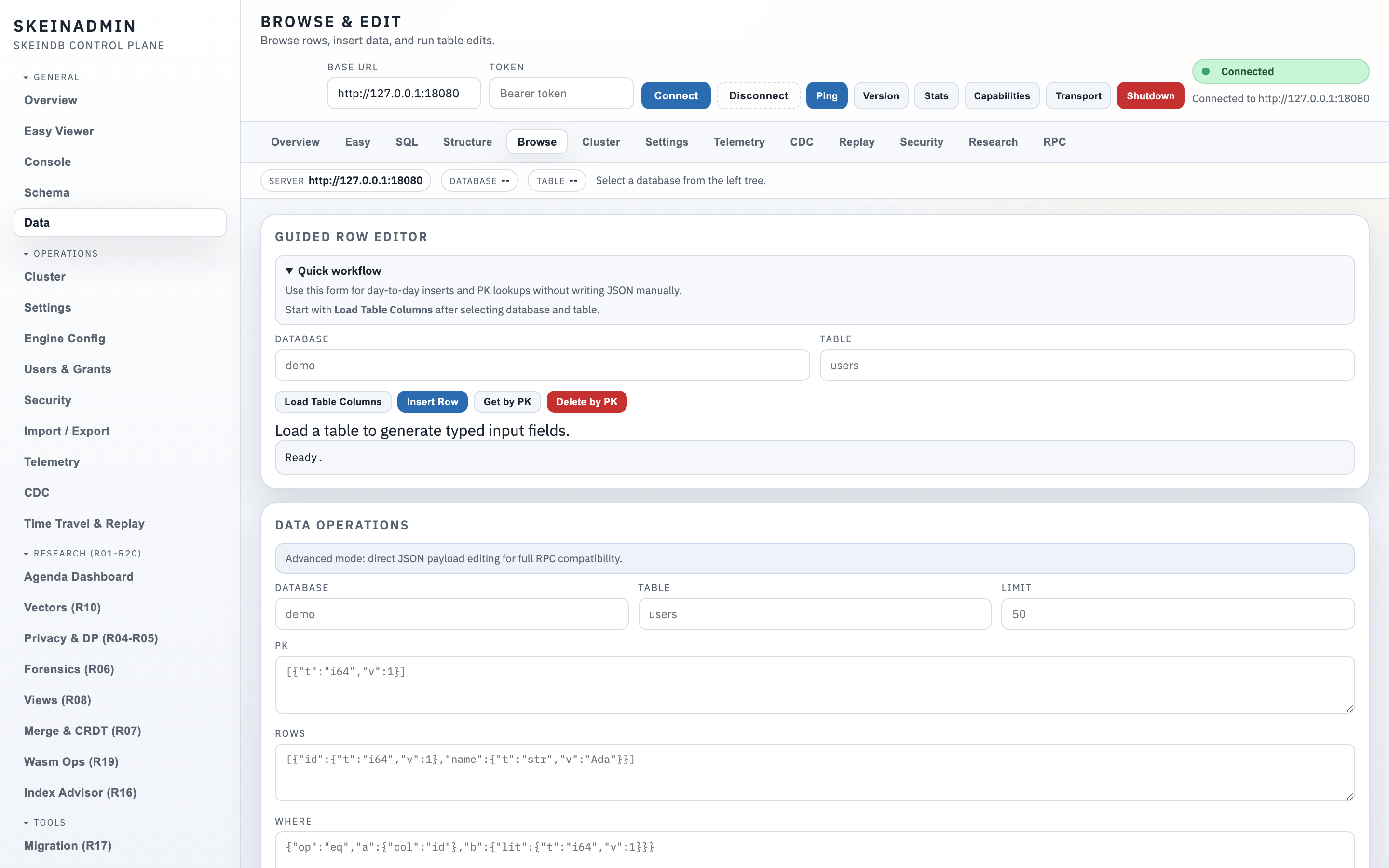This screenshot has width=1389, height=868.
Task: Click the Stats button
Action: point(936,96)
